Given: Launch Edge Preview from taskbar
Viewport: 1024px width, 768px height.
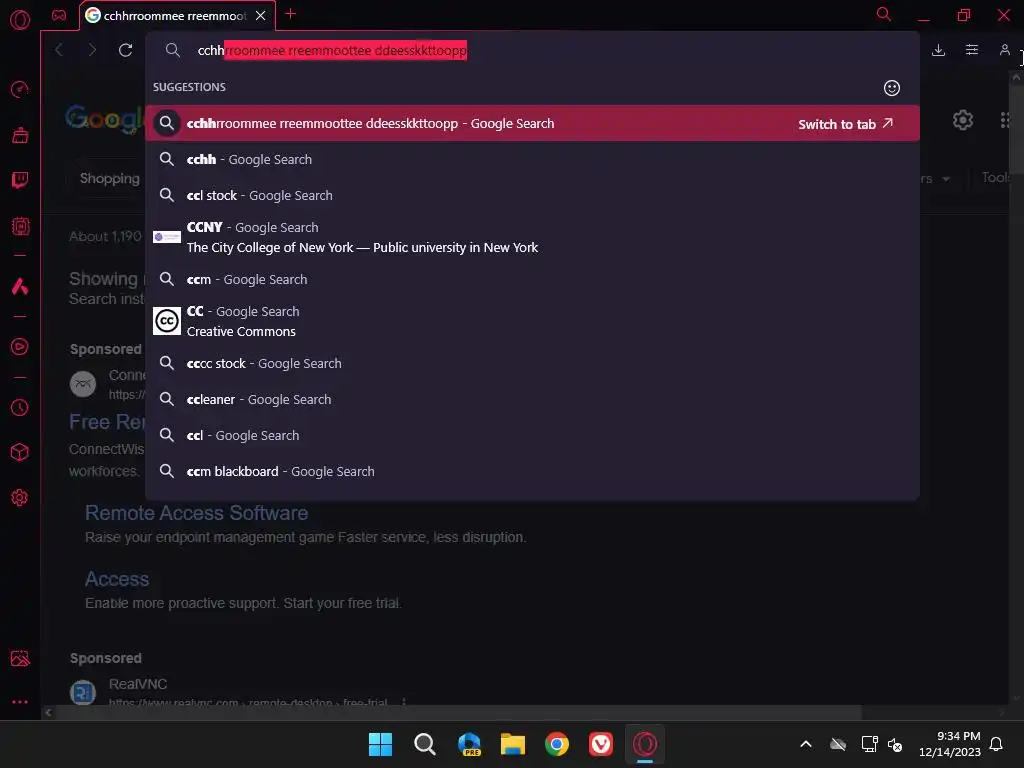Looking at the screenshot, I should 469,744.
